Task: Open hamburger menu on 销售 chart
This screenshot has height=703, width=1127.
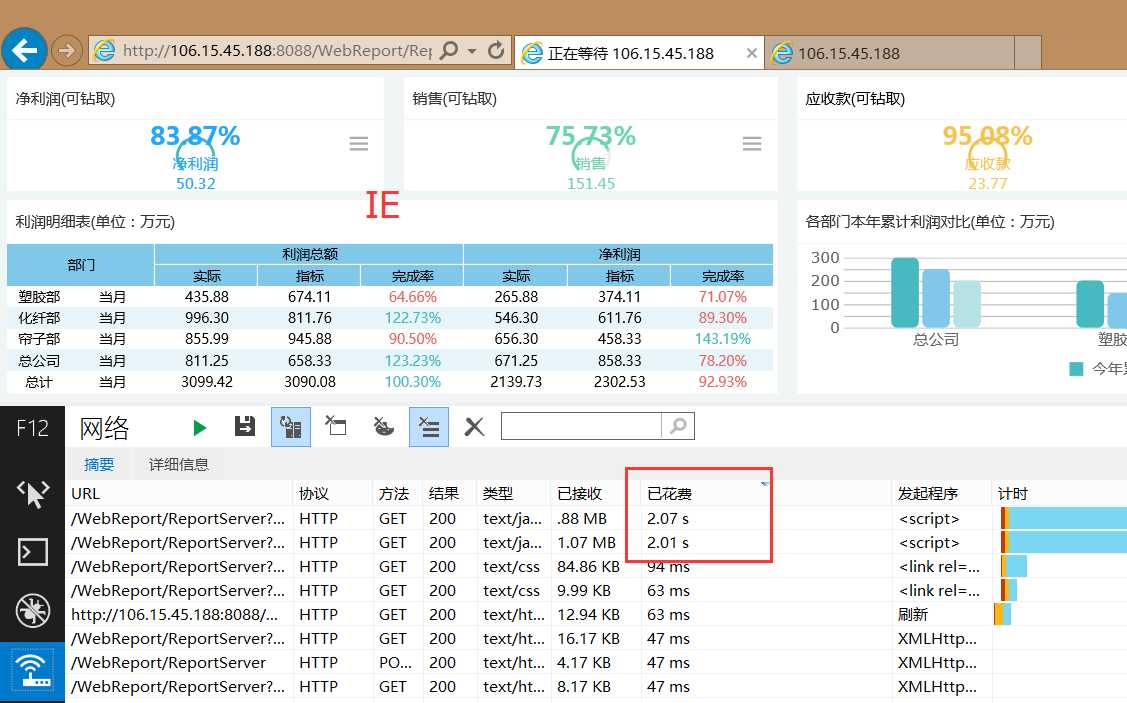Action: tap(752, 144)
